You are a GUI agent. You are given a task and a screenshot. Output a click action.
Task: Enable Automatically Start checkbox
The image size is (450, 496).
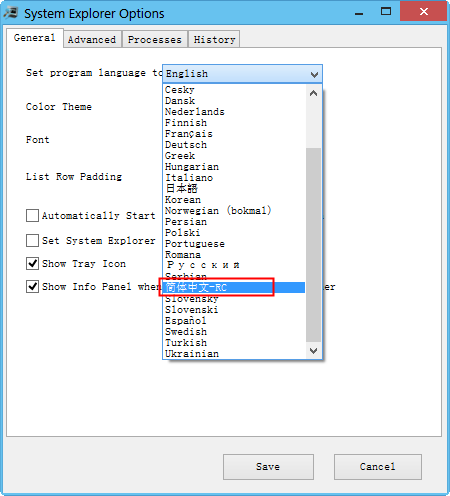click(x=32, y=215)
